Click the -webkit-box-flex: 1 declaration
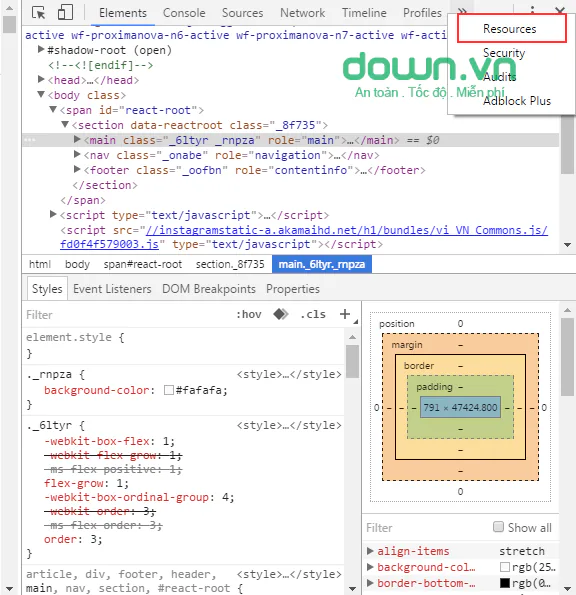Viewport: 576px width, 595px height. click(x=109, y=441)
